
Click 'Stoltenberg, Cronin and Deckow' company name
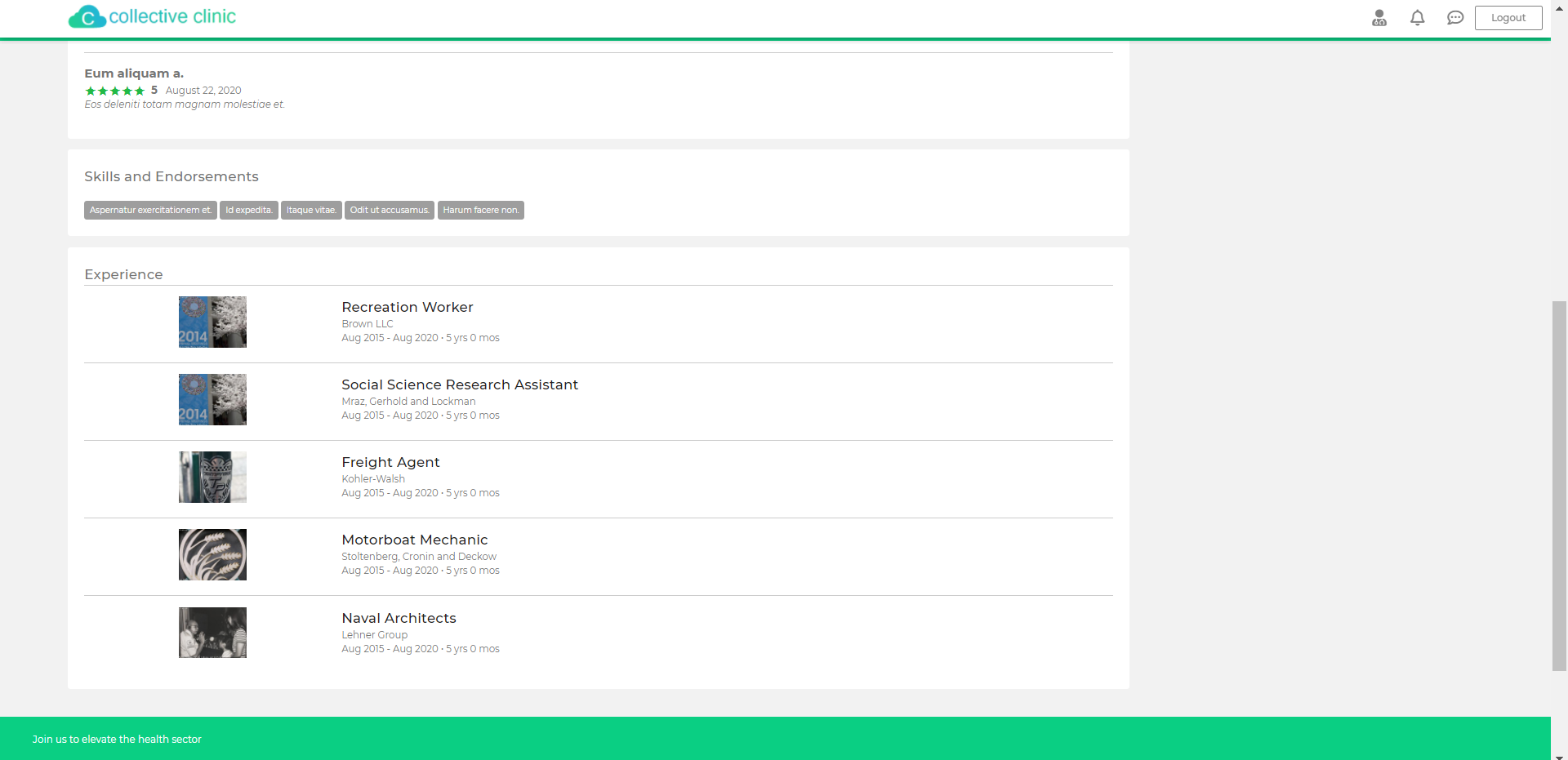click(419, 557)
